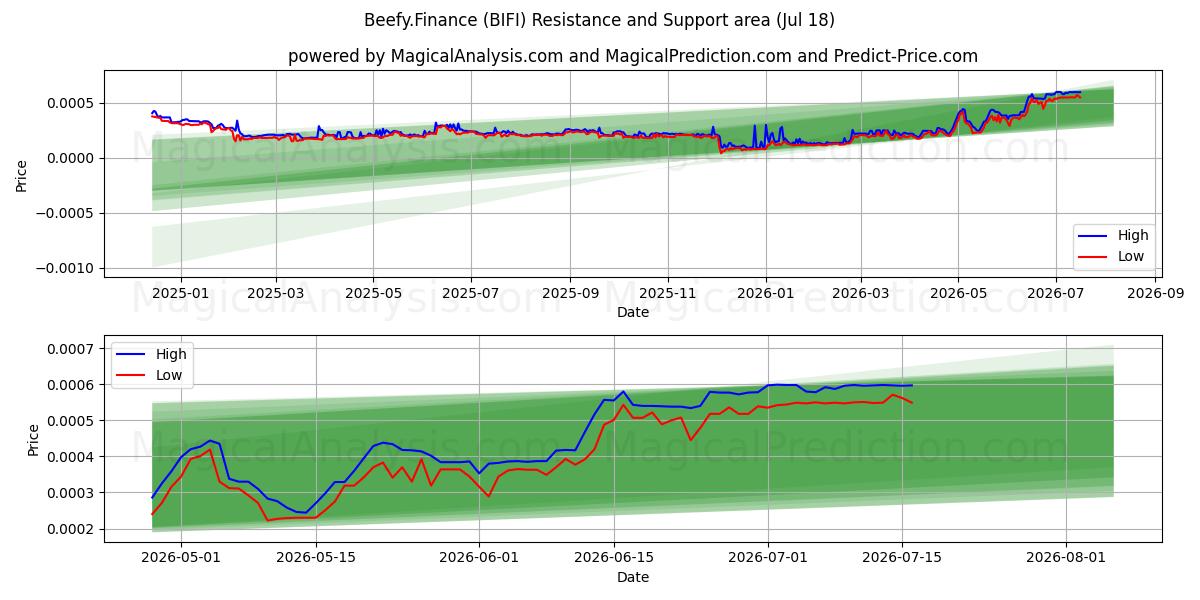The image size is (1200, 600).
Task: Click the '2025-03' date tick on top chart
Action: coord(275,294)
